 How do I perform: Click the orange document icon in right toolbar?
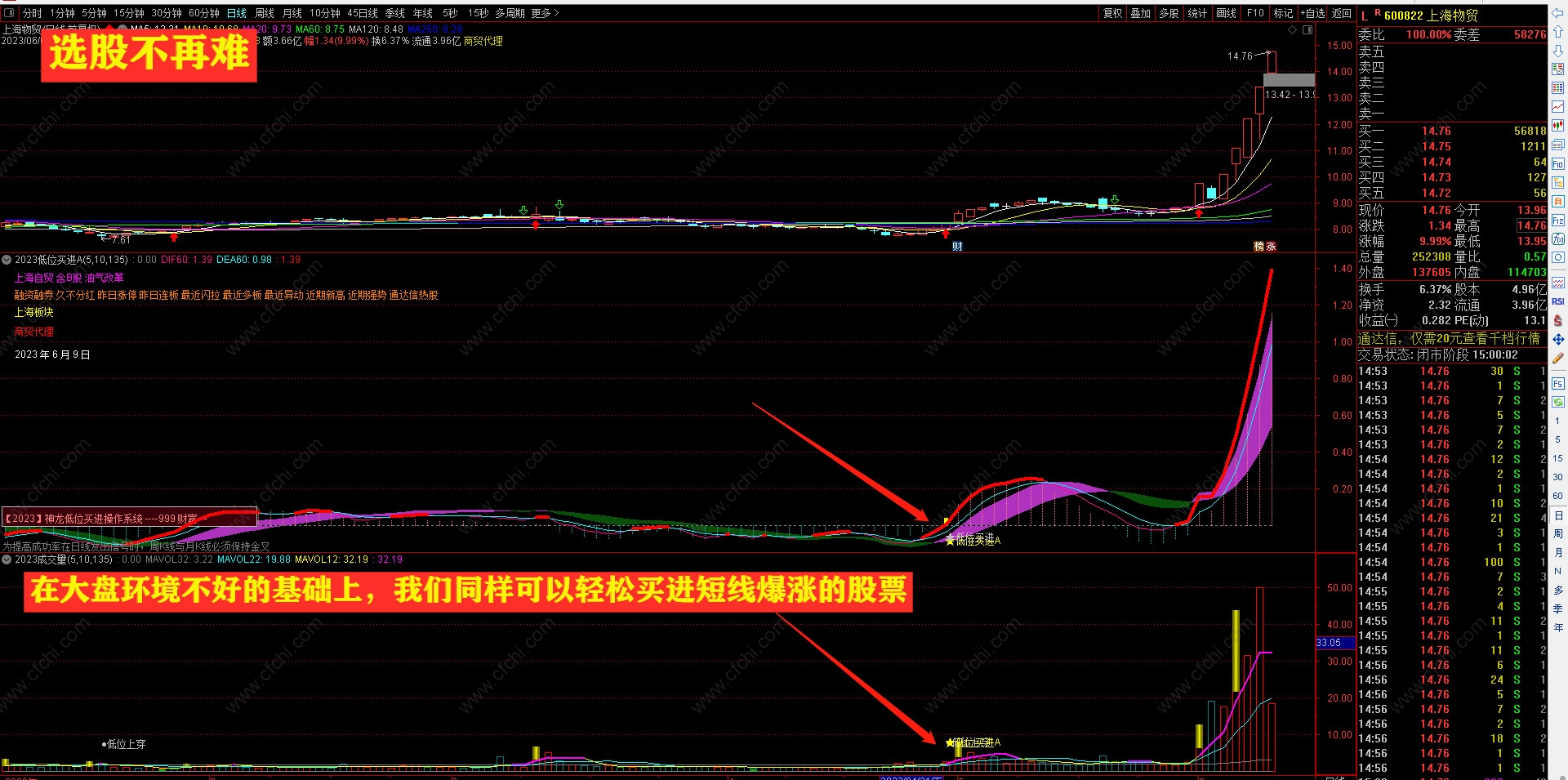click(1557, 202)
